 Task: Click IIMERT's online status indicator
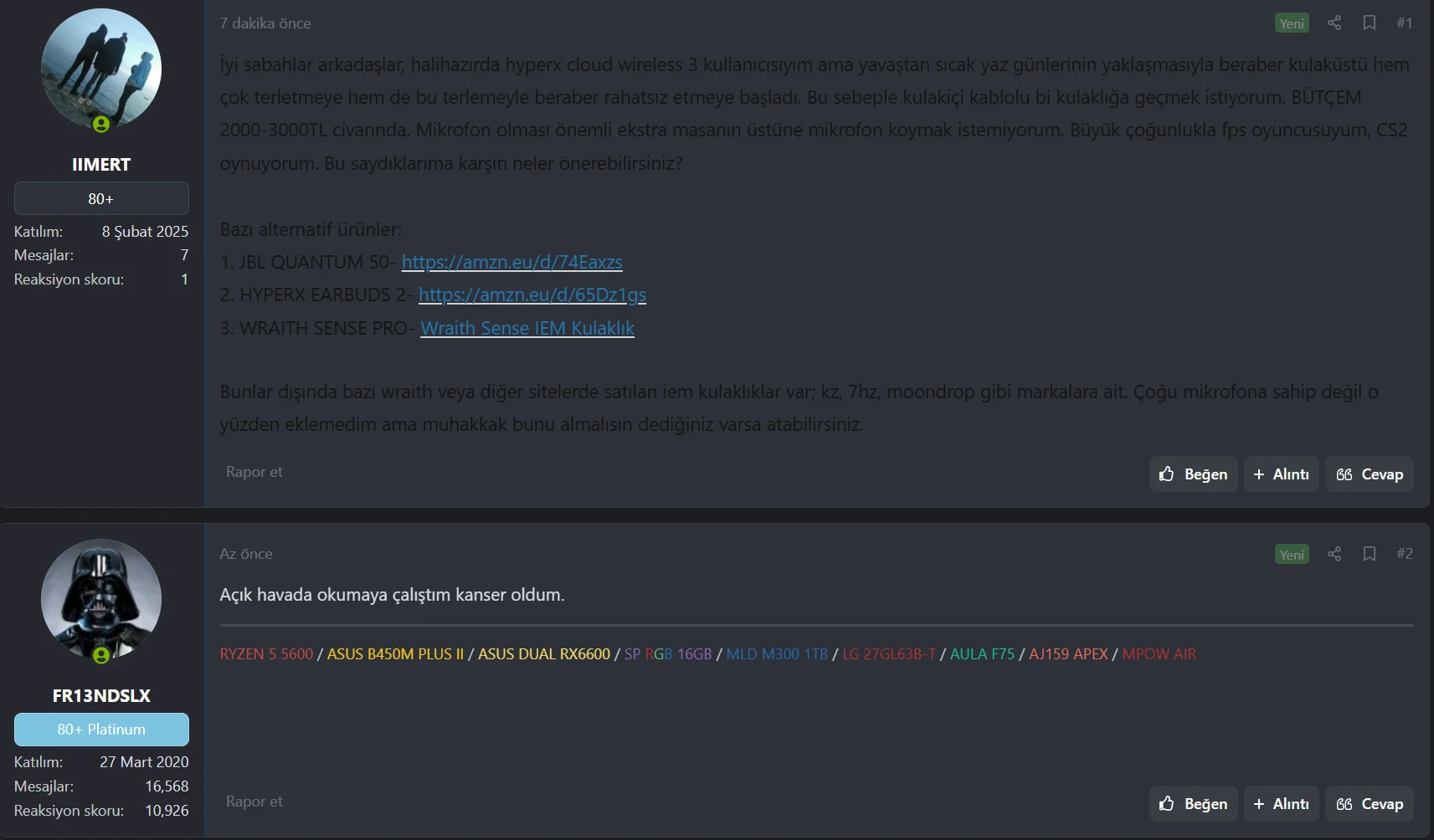coord(101,125)
